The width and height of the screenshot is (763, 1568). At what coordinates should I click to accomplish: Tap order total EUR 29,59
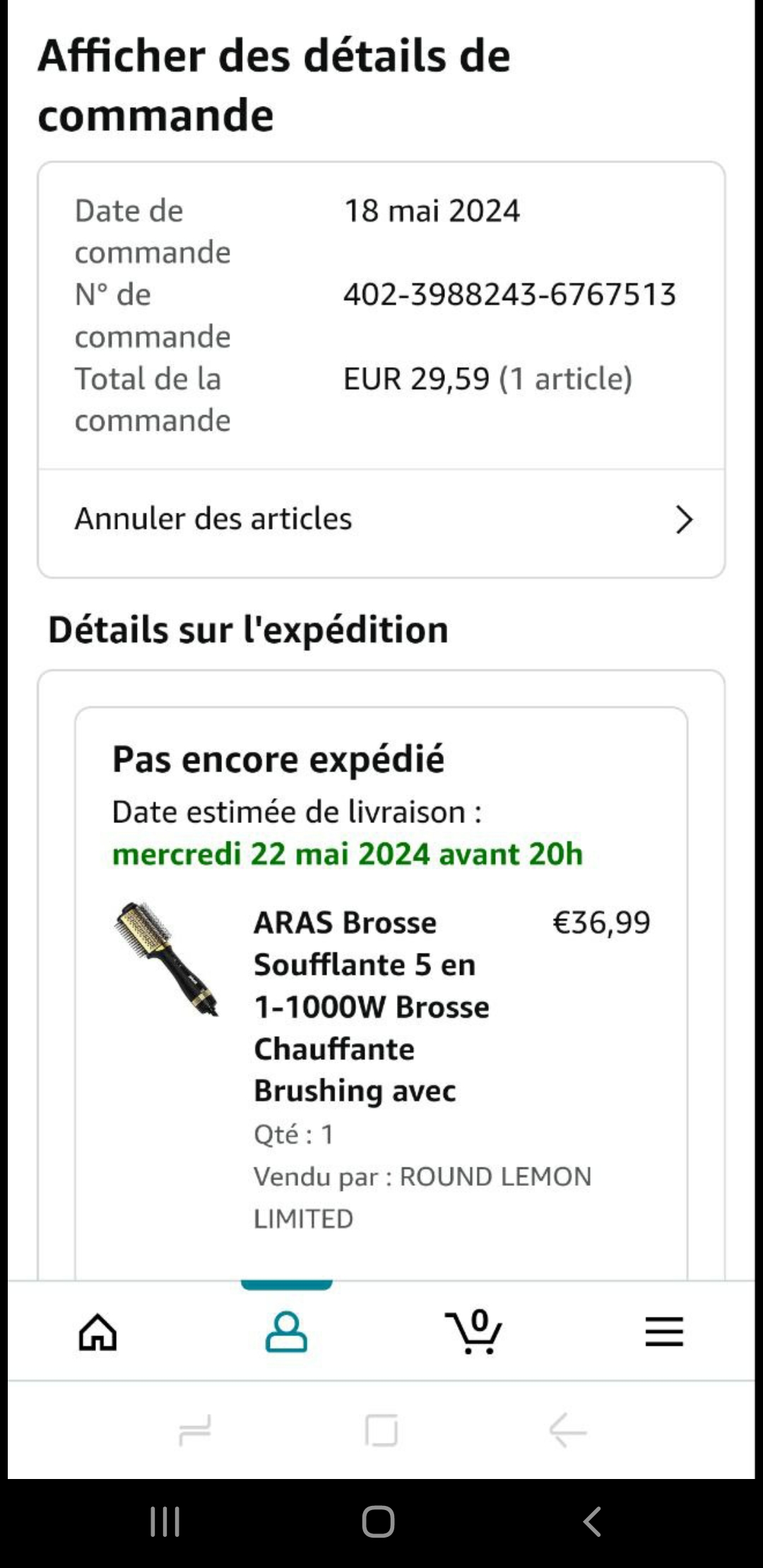tap(487, 379)
